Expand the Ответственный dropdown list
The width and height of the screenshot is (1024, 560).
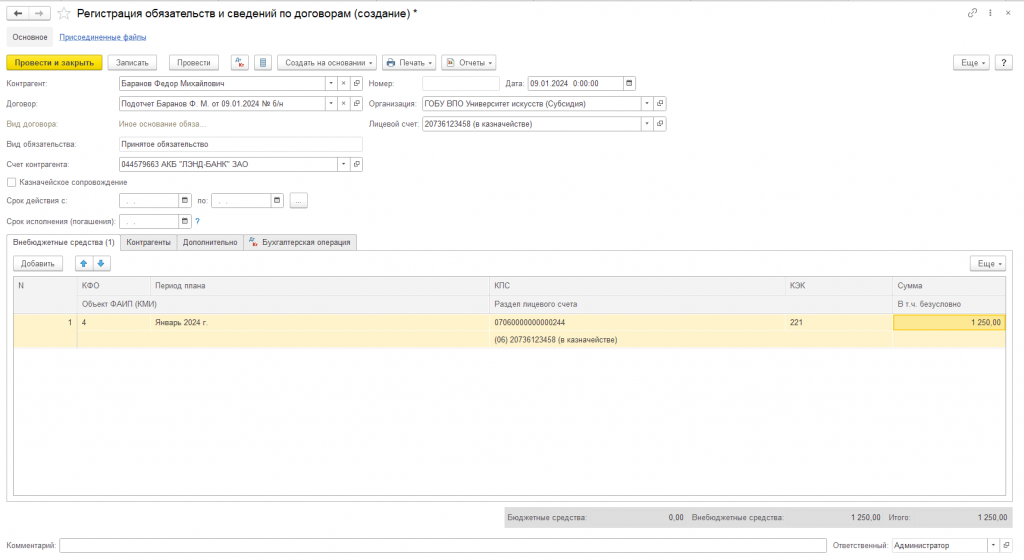(993, 546)
